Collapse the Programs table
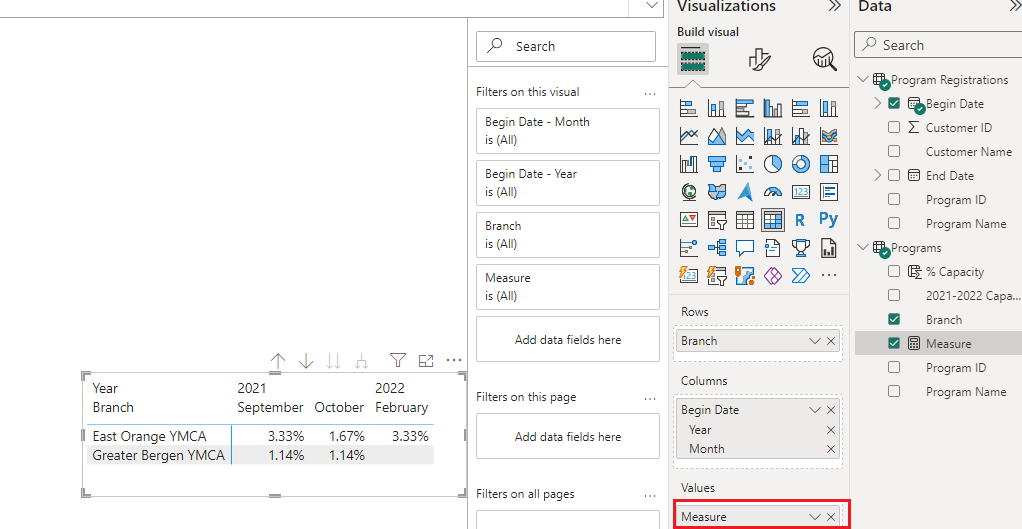The image size is (1022, 529). click(x=864, y=248)
